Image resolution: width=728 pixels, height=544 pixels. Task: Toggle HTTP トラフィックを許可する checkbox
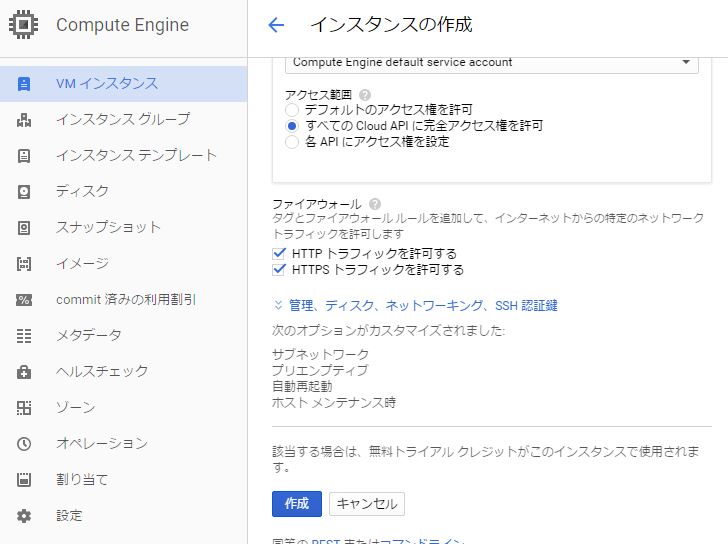click(279, 253)
